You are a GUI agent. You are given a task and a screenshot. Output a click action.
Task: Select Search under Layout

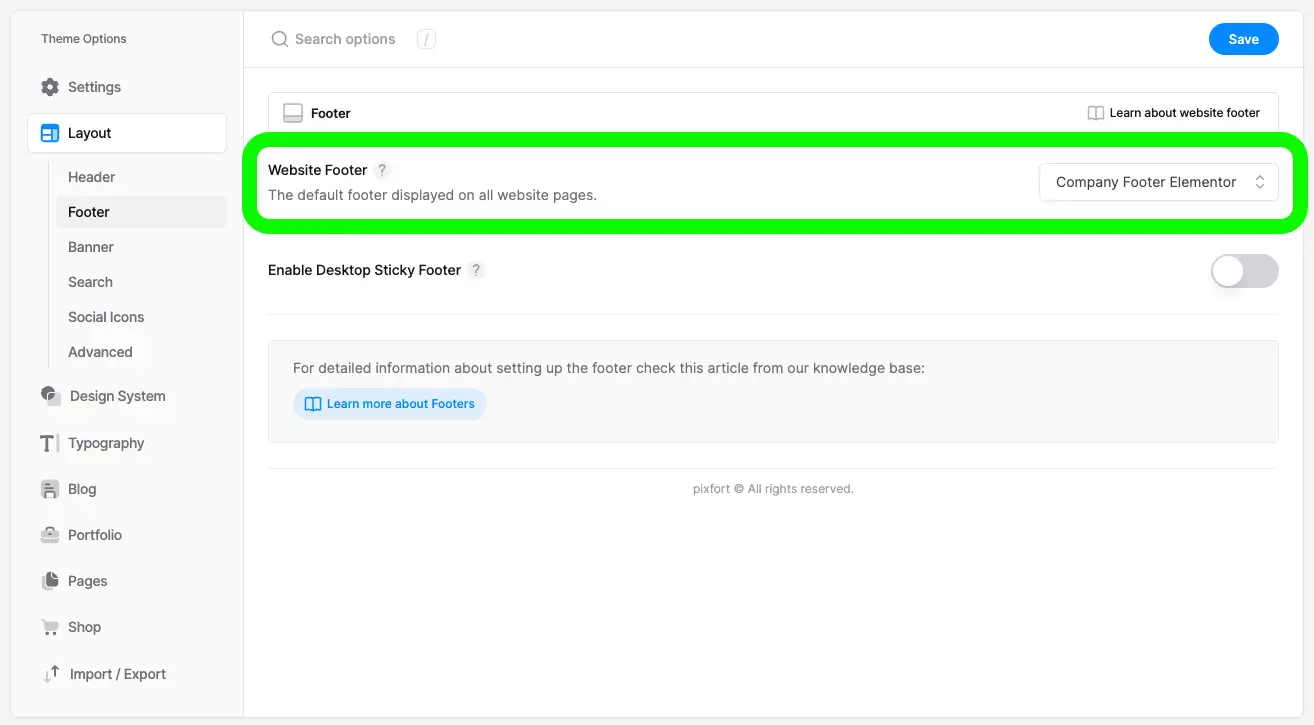(x=141, y=282)
